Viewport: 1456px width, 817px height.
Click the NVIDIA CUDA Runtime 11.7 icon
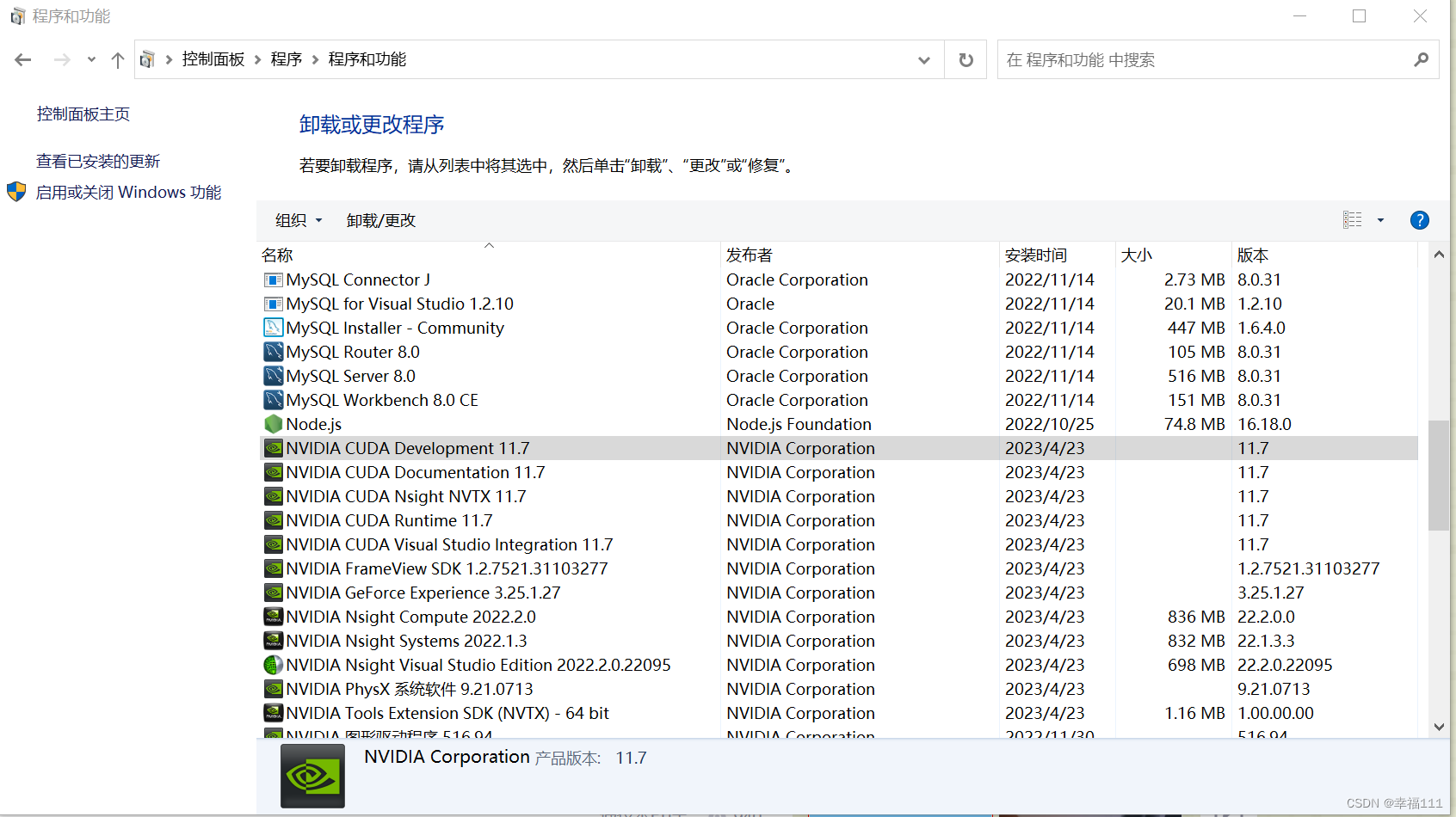[x=273, y=520]
